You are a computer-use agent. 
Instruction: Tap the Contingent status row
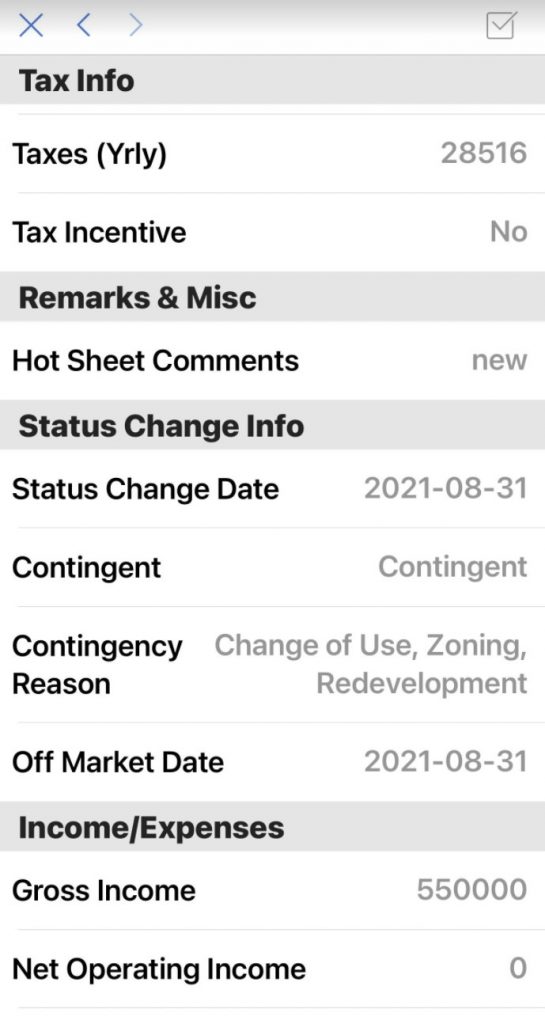tap(272, 567)
